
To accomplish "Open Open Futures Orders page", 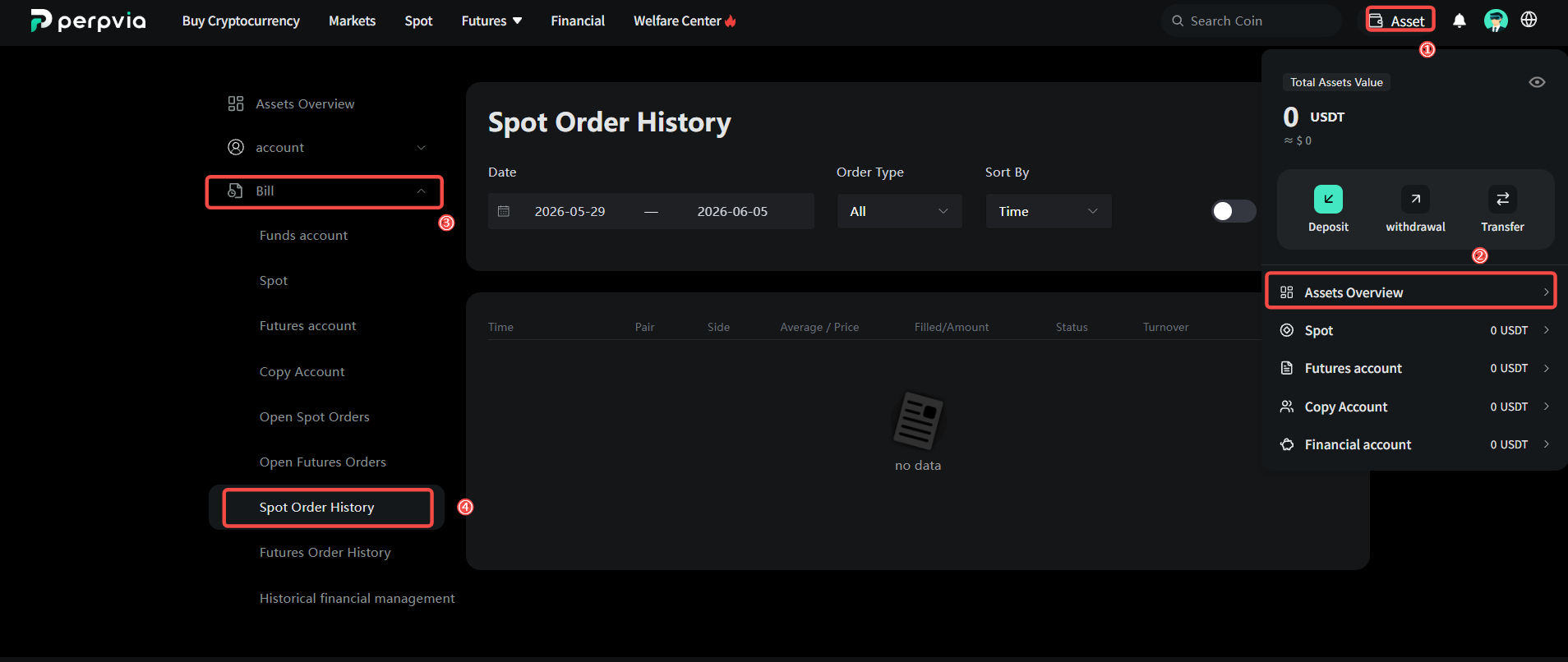I will coord(322,462).
